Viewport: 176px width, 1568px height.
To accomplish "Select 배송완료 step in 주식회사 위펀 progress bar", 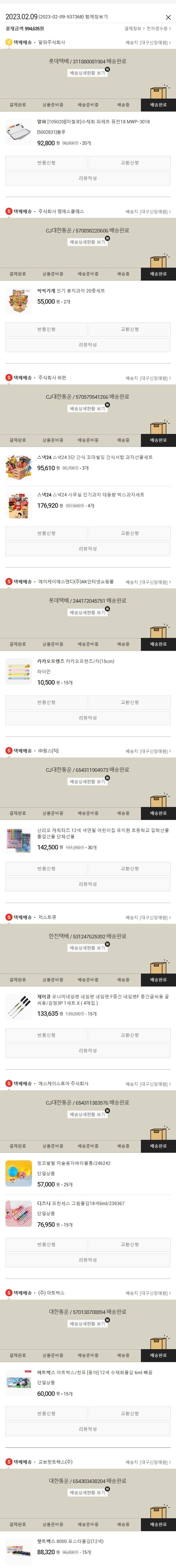I will (x=158, y=440).
